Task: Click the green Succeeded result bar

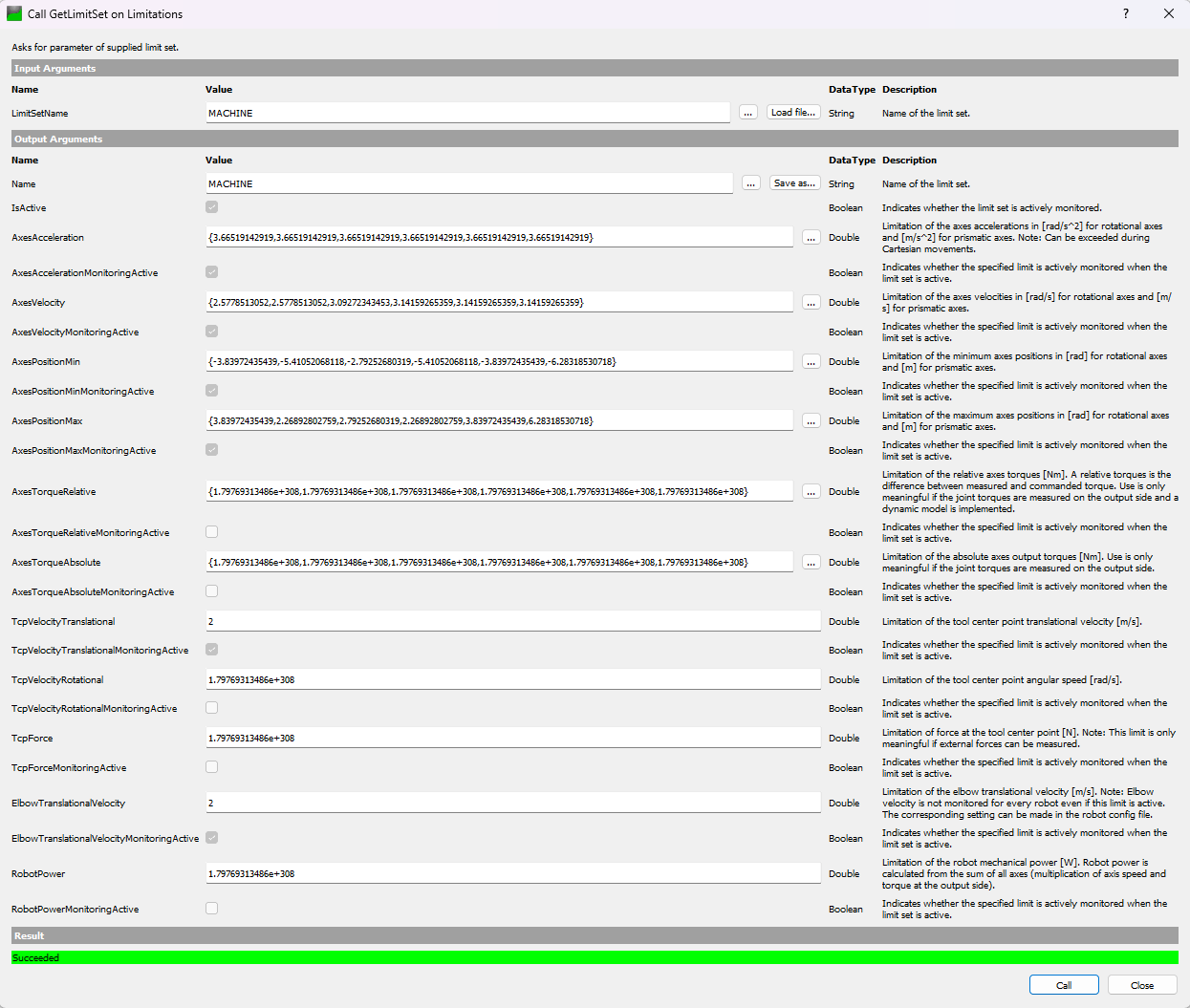Action: (595, 957)
